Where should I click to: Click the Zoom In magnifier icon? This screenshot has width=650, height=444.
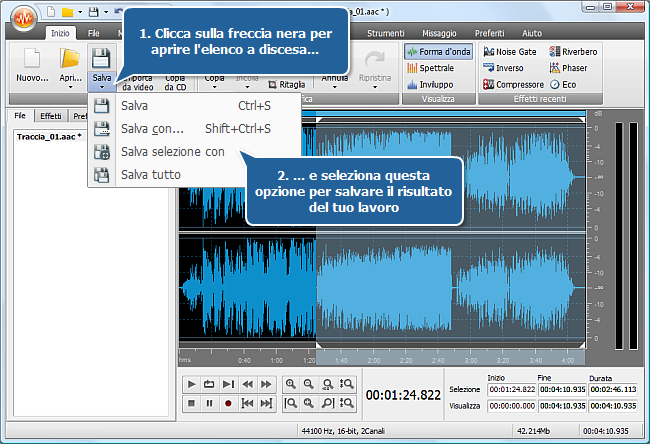click(291, 383)
